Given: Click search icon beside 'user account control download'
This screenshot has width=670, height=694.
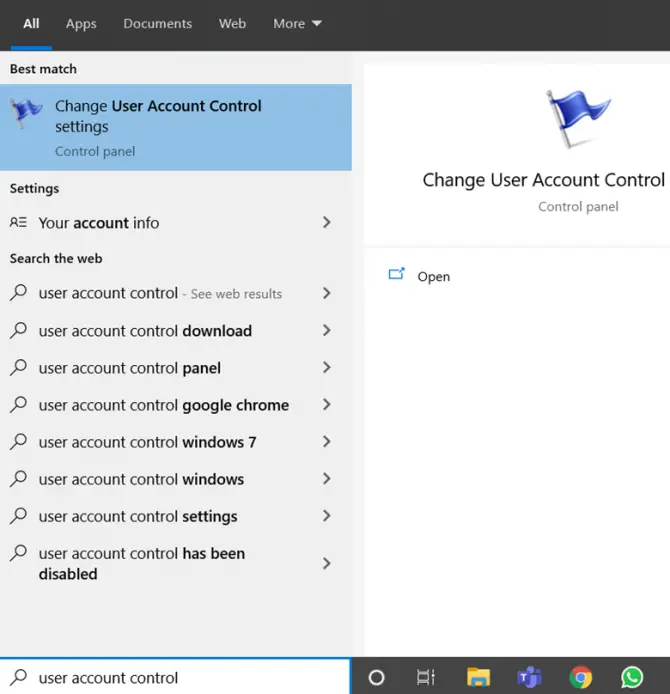Looking at the screenshot, I should 19,330.
